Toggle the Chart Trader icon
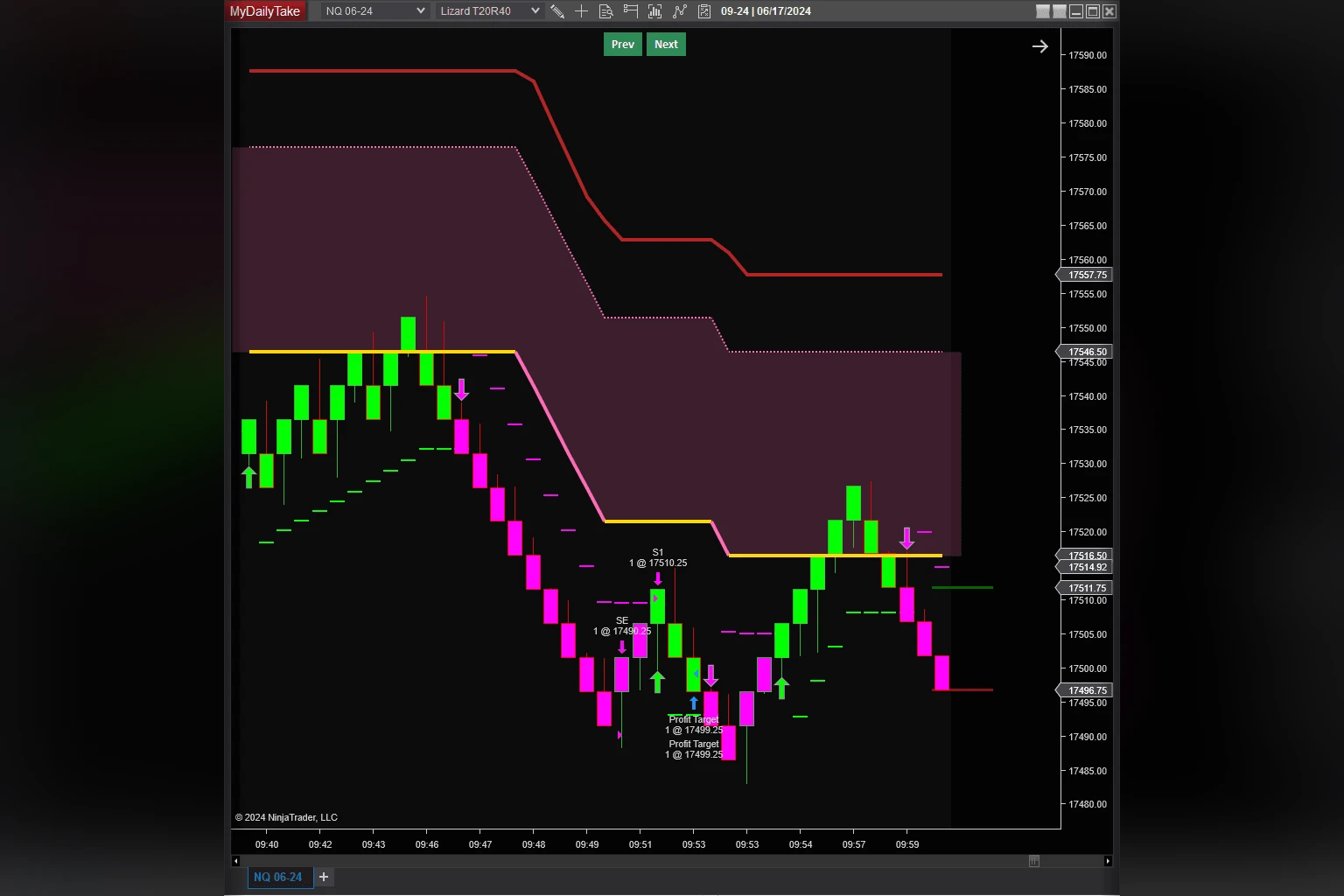 pyautogui.click(x=630, y=11)
